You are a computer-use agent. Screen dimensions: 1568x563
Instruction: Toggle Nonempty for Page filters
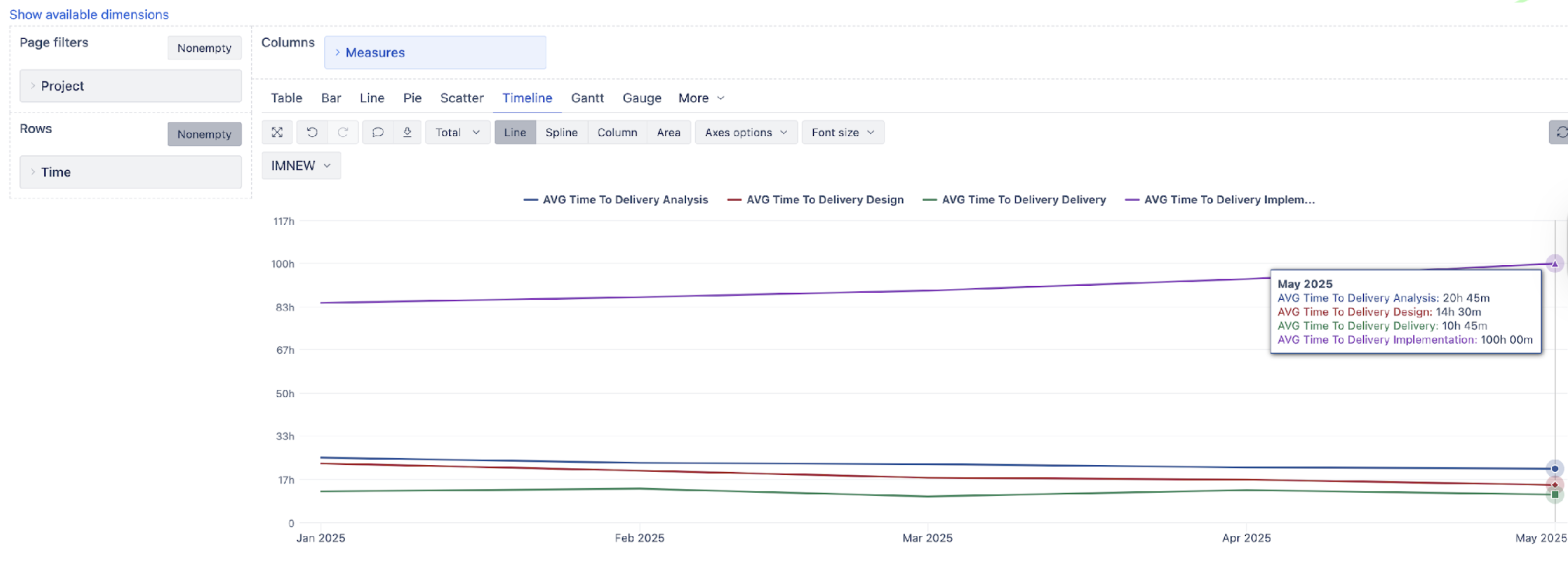click(204, 48)
